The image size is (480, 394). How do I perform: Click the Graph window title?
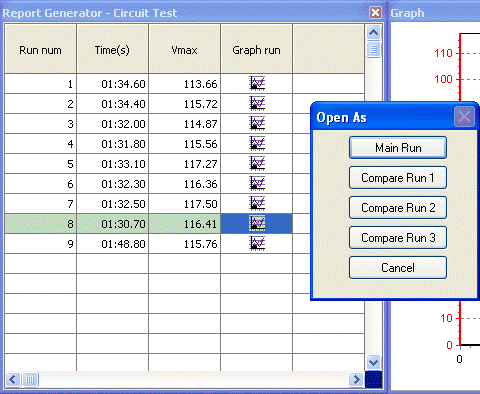click(x=407, y=13)
